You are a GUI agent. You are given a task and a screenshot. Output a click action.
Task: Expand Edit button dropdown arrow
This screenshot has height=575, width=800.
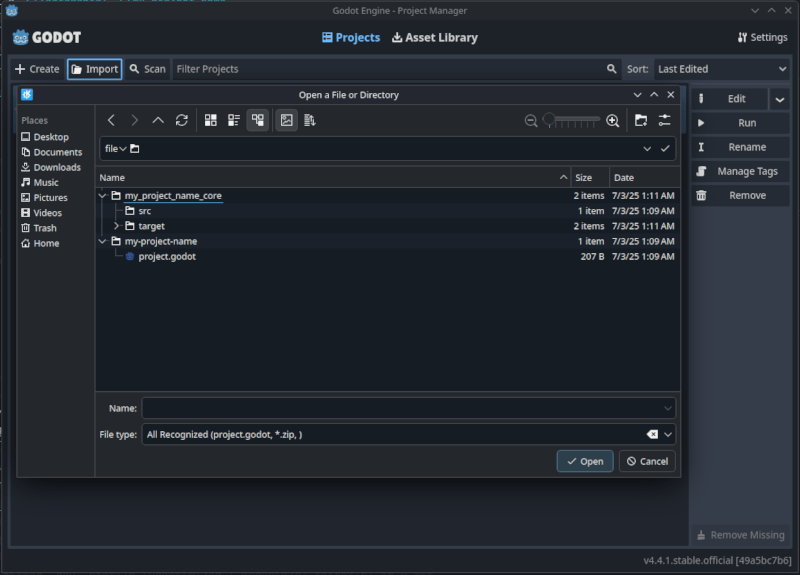(x=780, y=99)
